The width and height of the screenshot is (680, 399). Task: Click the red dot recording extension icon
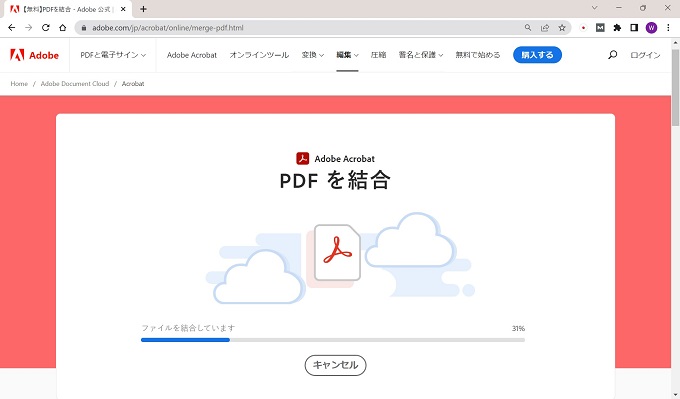click(x=583, y=28)
